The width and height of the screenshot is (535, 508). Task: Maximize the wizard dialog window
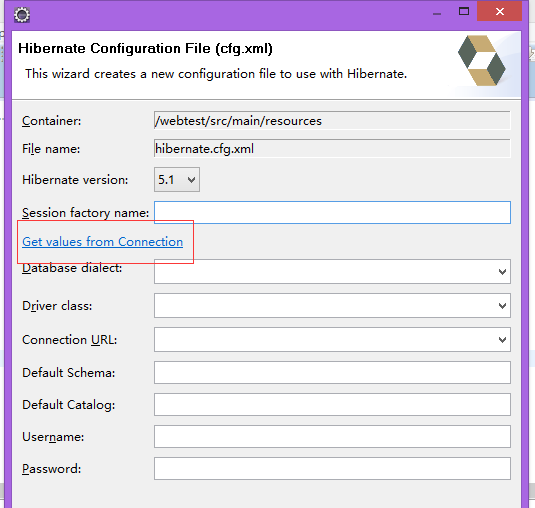(464, 11)
